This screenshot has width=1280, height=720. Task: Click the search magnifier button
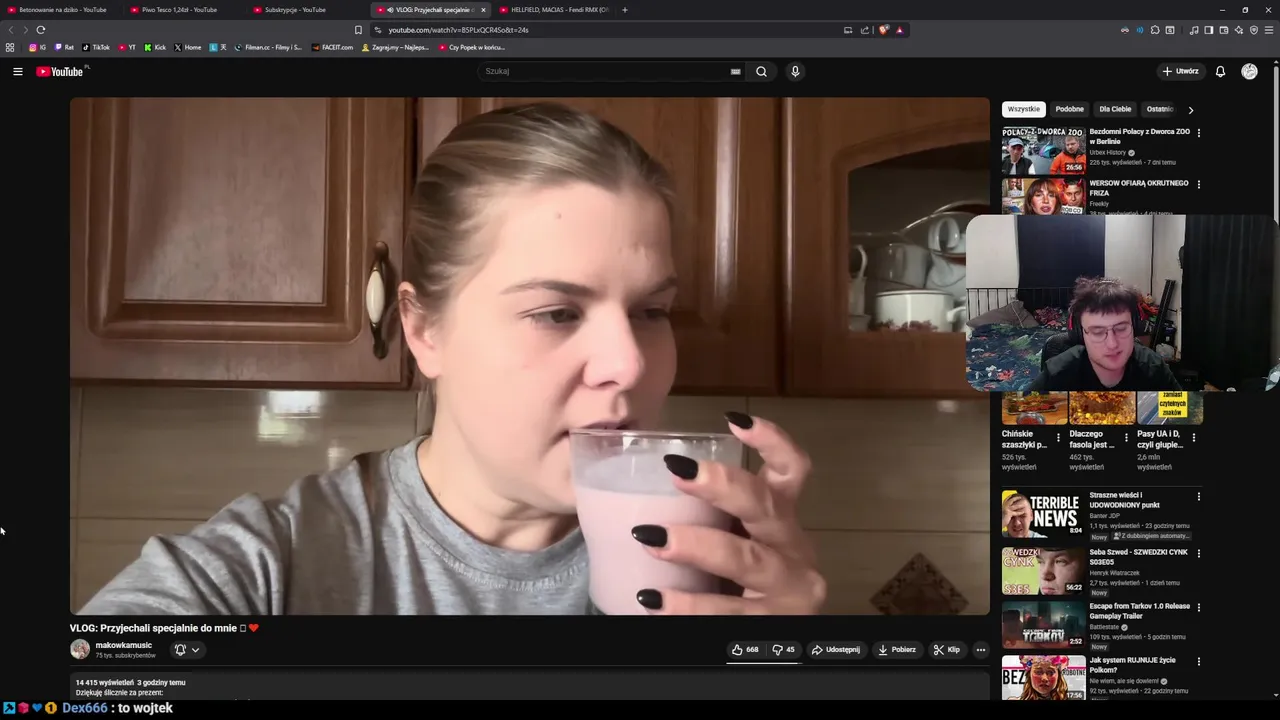point(761,71)
